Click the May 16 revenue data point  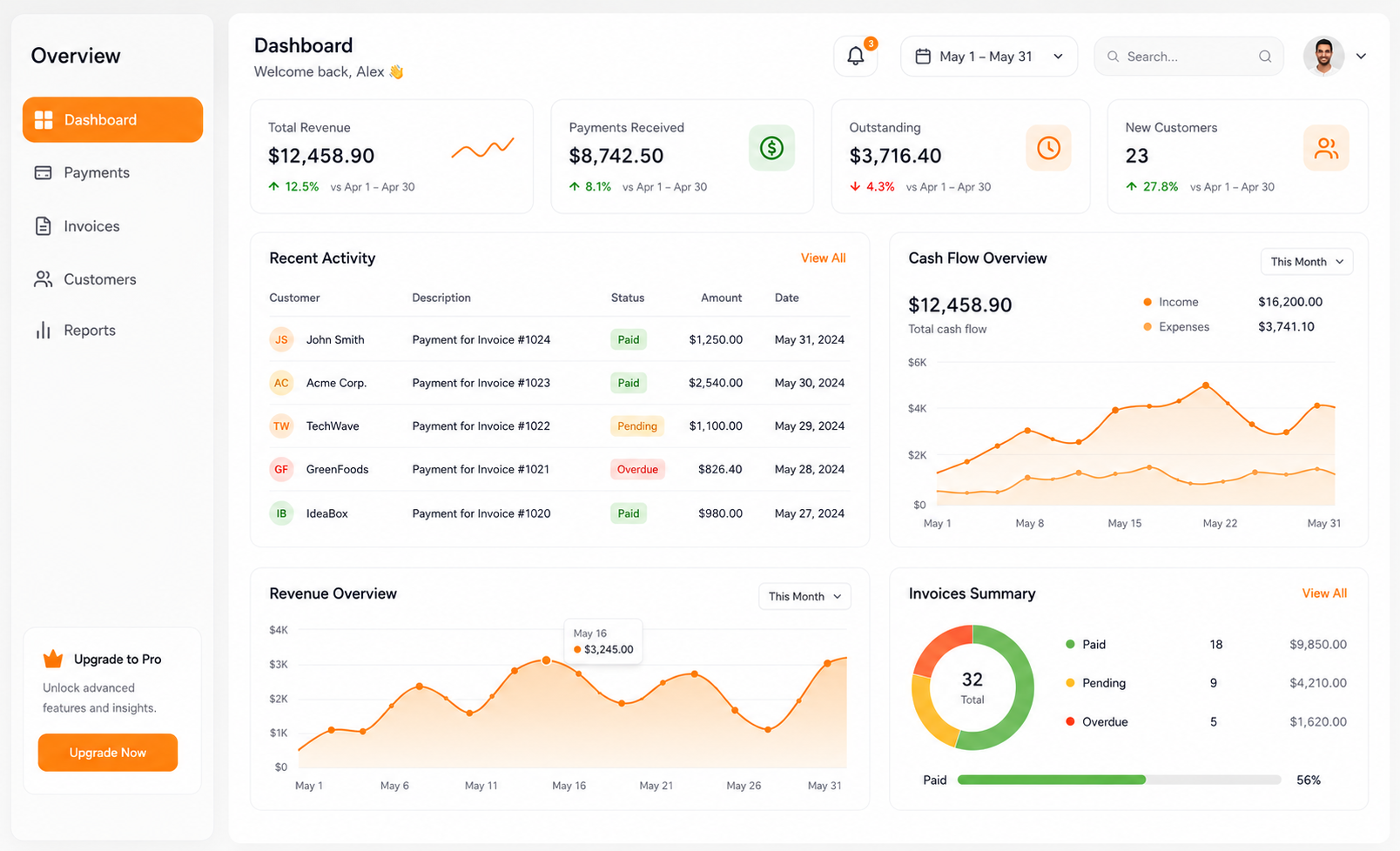pos(547,660)
